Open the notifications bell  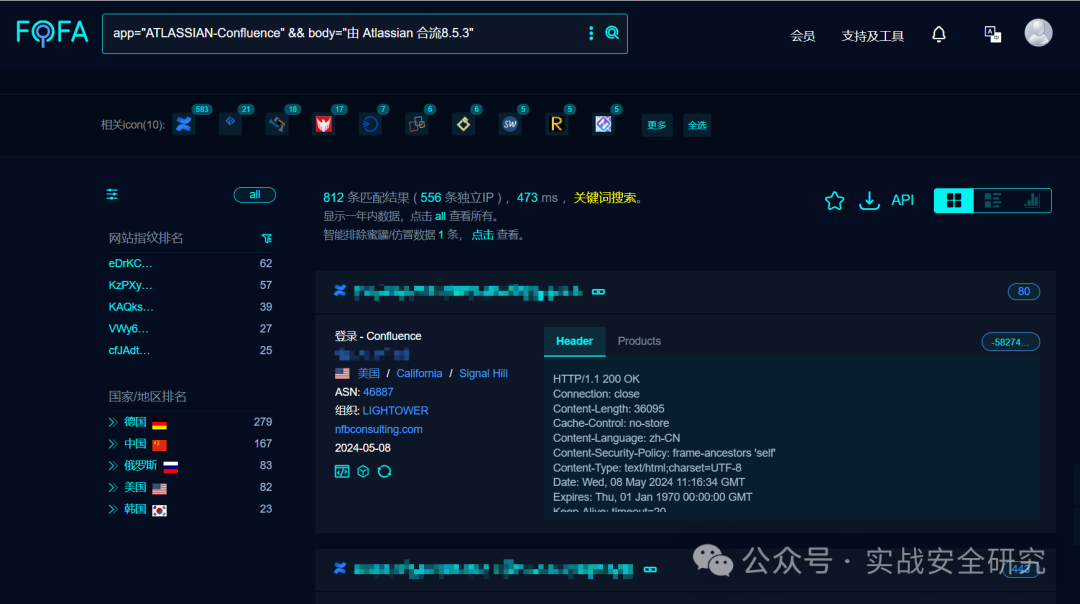tap(939, 34)
